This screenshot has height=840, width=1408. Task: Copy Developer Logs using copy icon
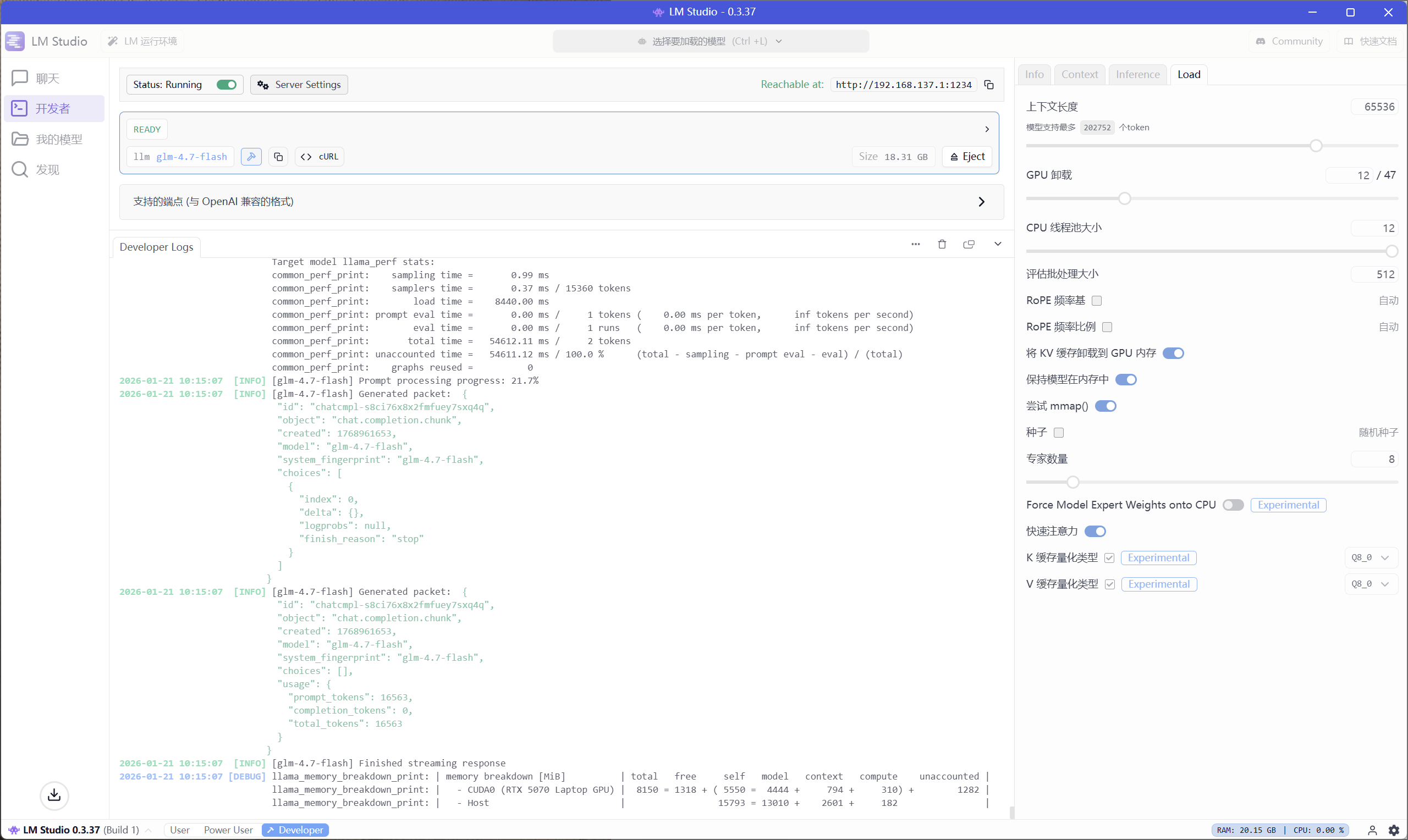point(969,244)
